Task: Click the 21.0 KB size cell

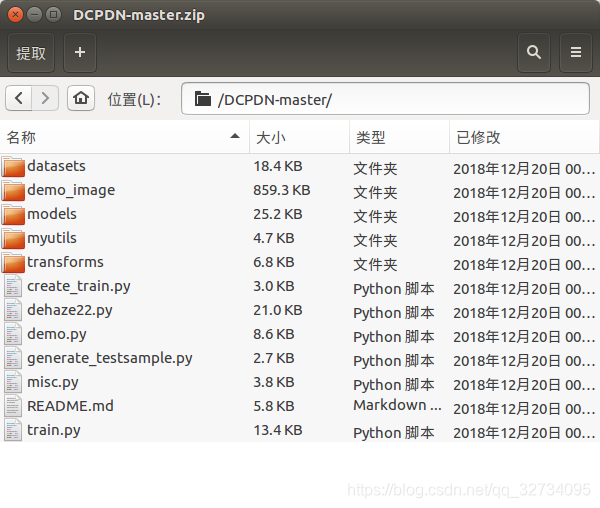Action: (278, 310)
